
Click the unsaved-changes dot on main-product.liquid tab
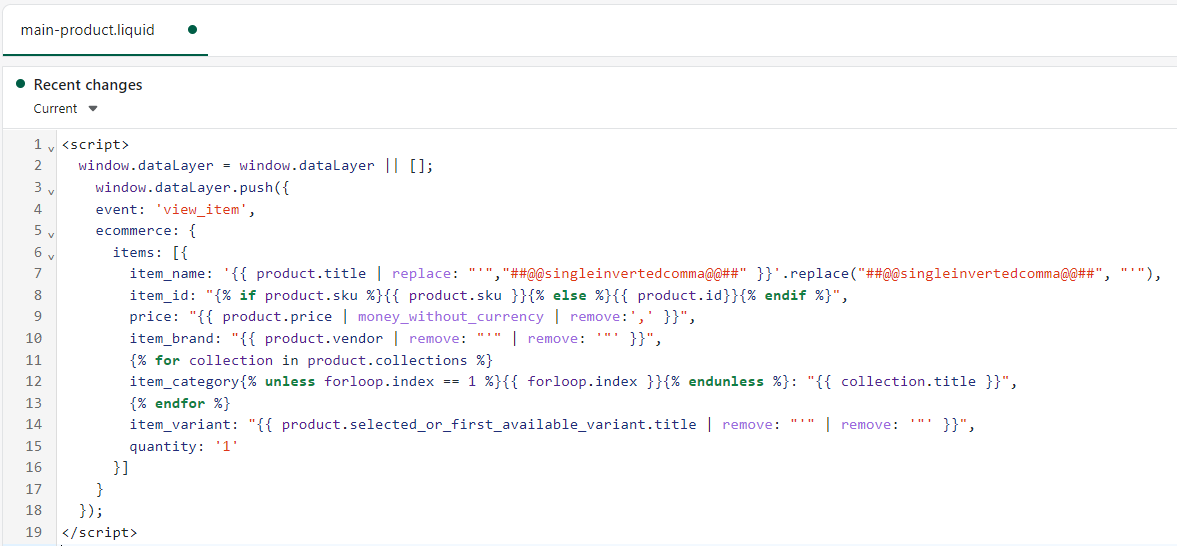click(x=192, y=30)
